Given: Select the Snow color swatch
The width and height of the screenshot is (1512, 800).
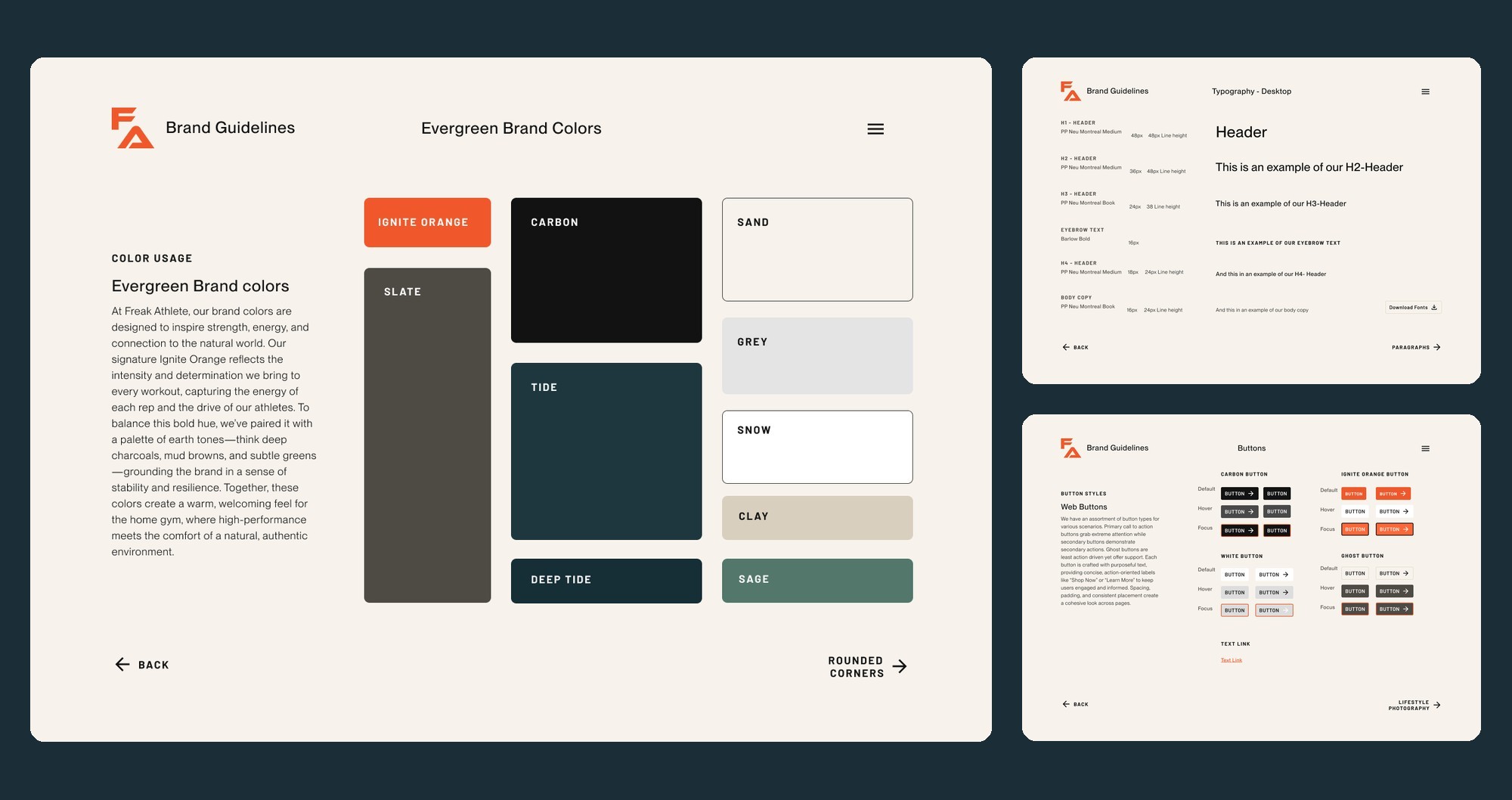Looking at the screenshot, I should click(817, 447).
